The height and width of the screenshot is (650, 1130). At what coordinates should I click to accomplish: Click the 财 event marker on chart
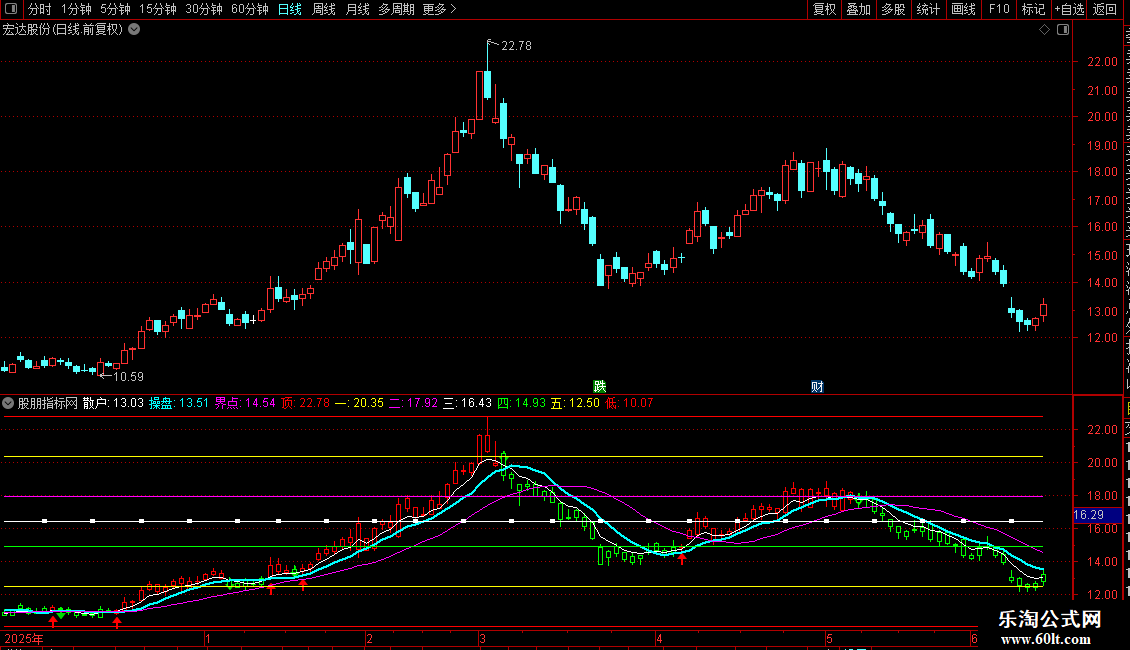point(817,387)
